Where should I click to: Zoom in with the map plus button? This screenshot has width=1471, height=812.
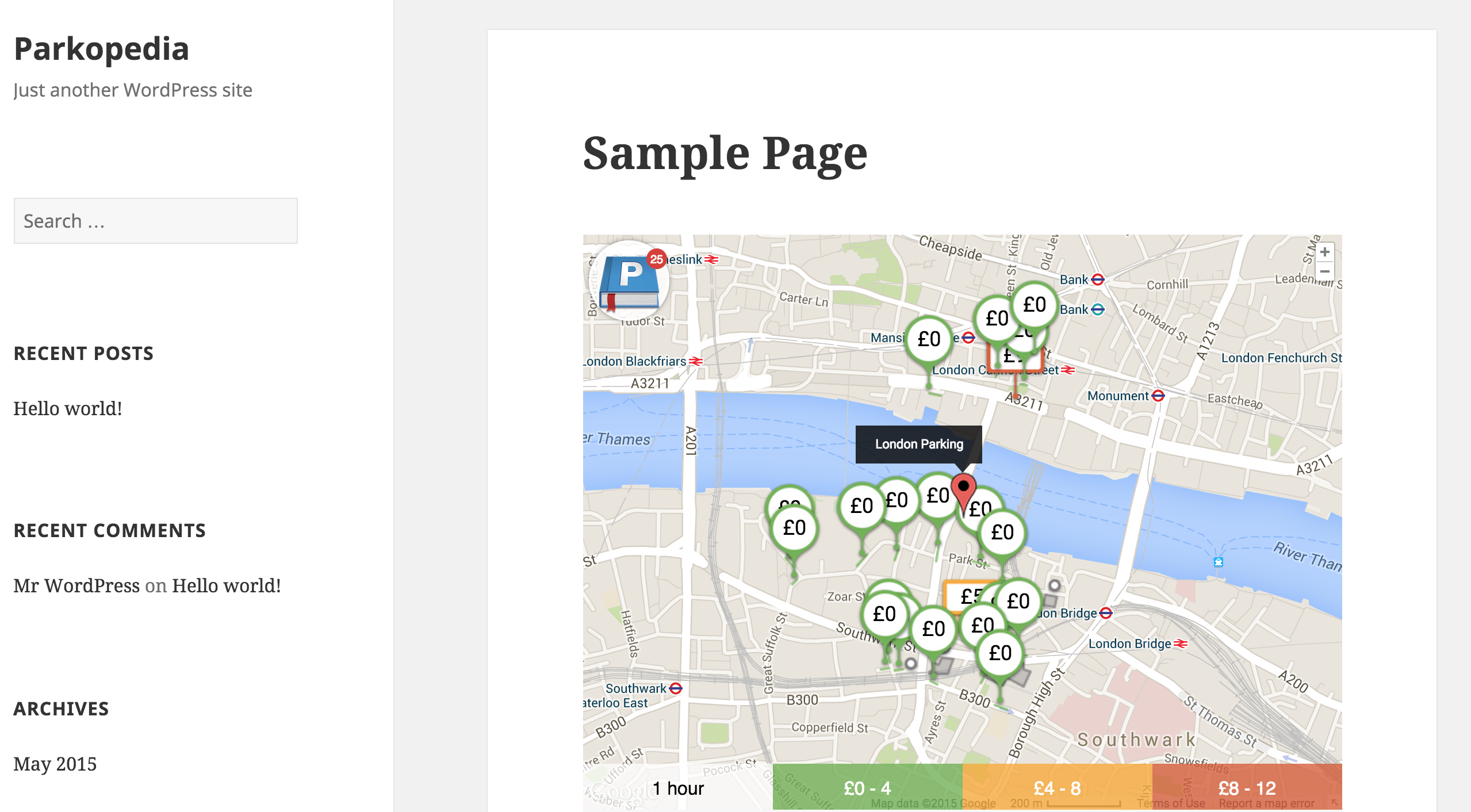[1325, 252]
